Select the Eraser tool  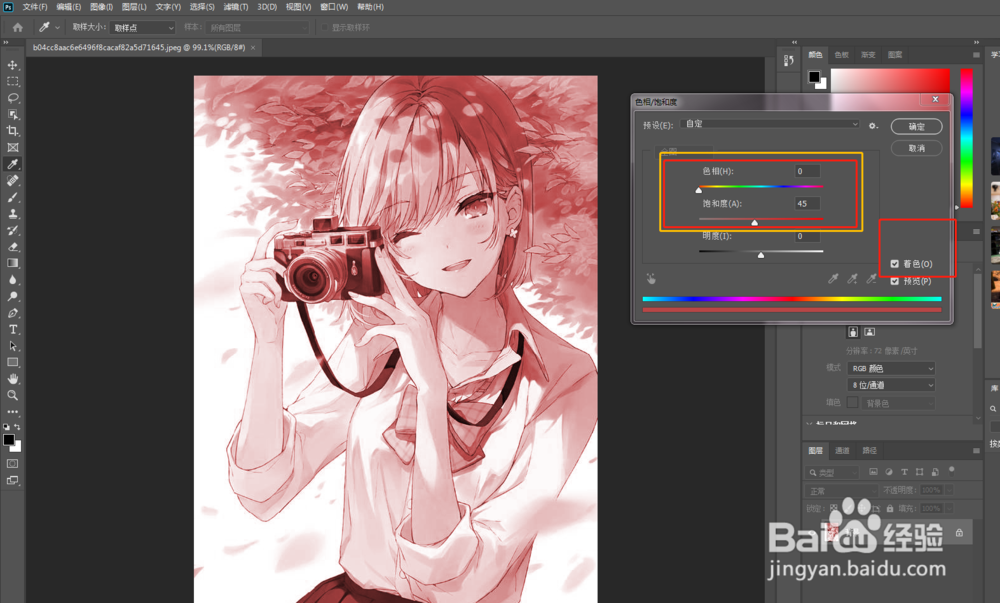[x=13, y=247]
